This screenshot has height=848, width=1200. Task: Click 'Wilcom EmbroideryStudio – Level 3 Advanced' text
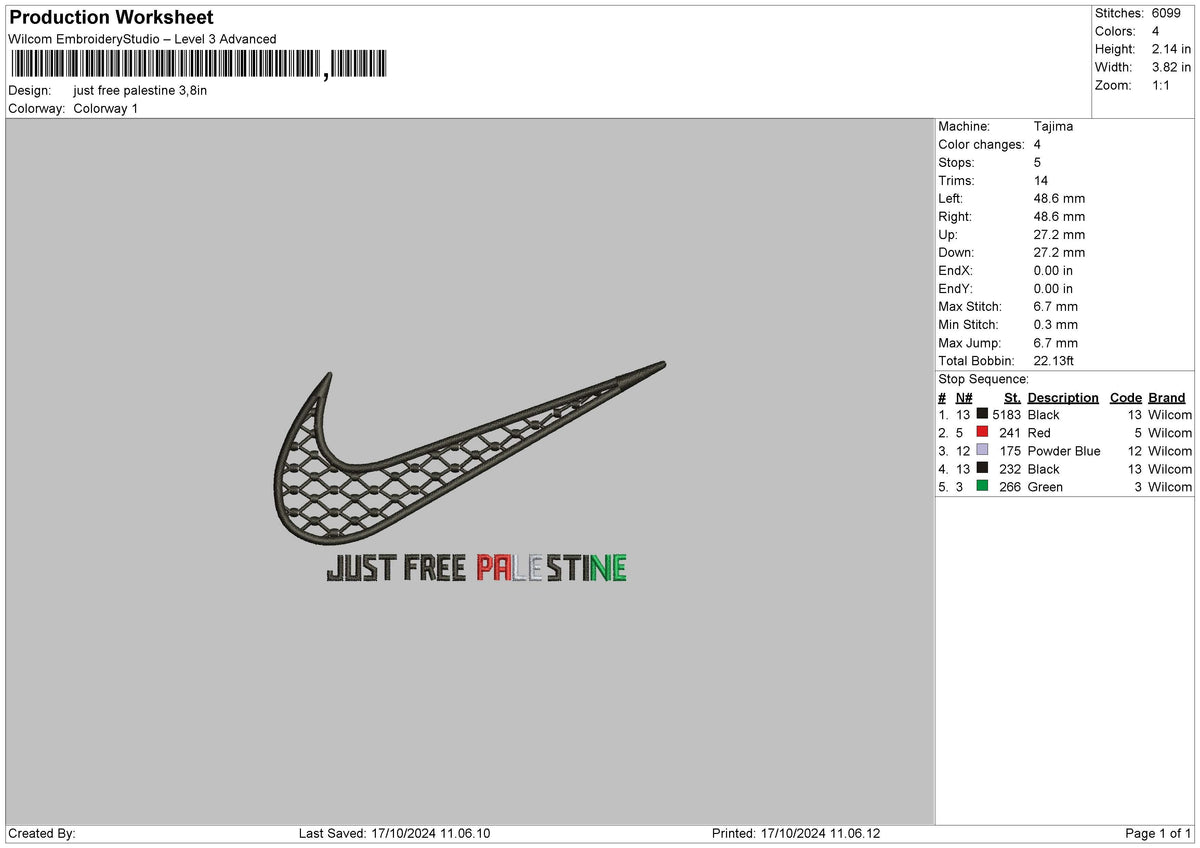click(142, 39)
